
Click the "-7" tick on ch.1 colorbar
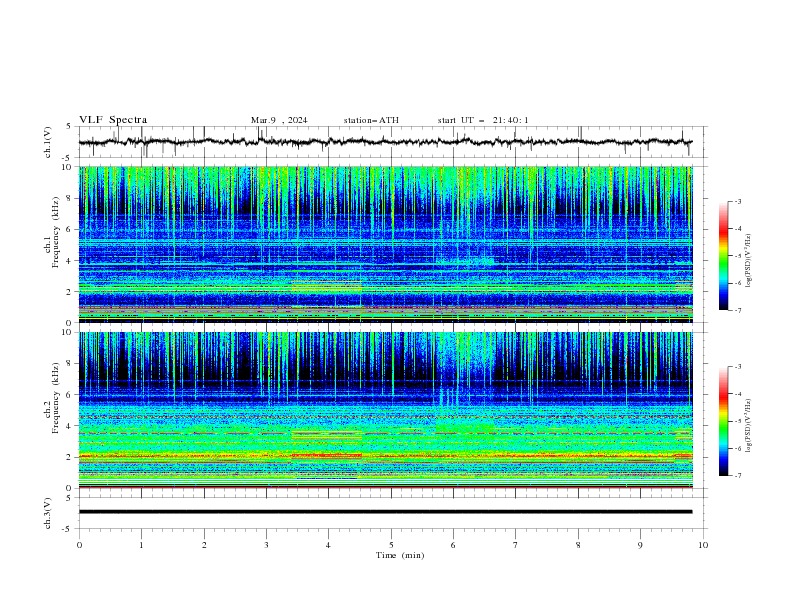(x=738, y=310)
